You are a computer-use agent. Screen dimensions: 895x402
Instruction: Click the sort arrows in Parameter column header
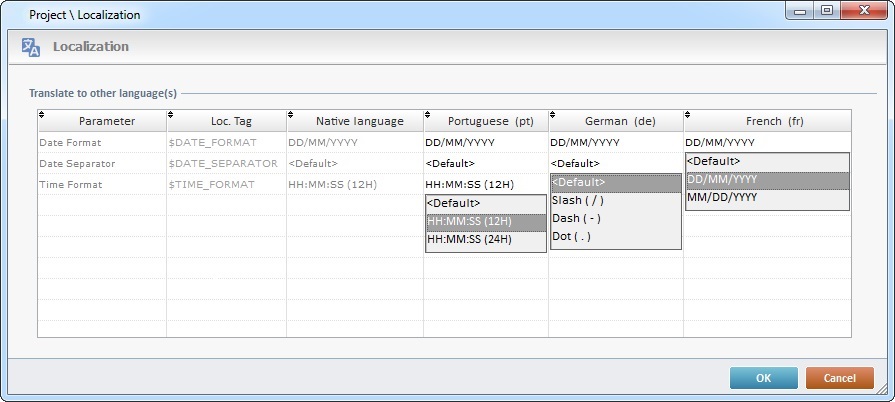pyautogui.click(x=42, y=115)
